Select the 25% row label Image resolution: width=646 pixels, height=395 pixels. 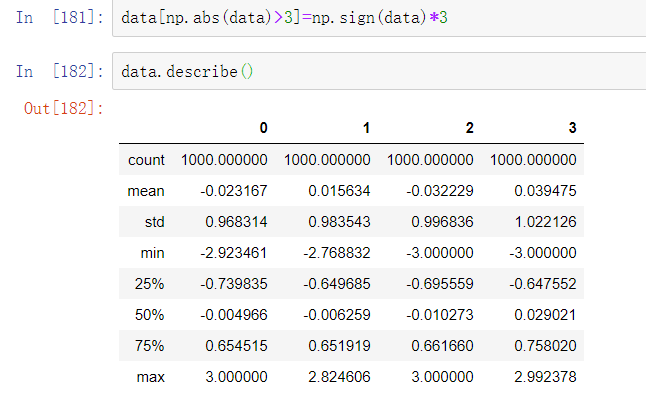(149, 284)
